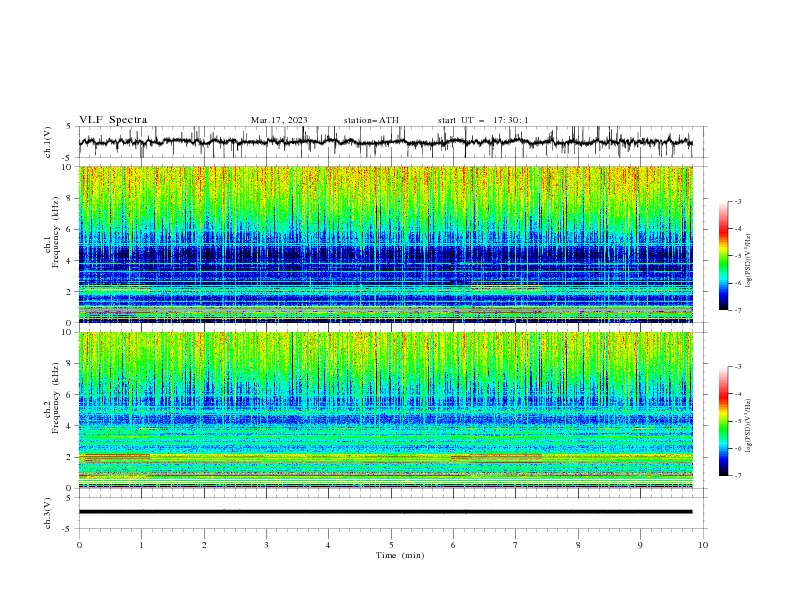This screenshot has width=792, height=612.
Task: Click the time axis tick label '3'
Action: [x=266, y=545]
